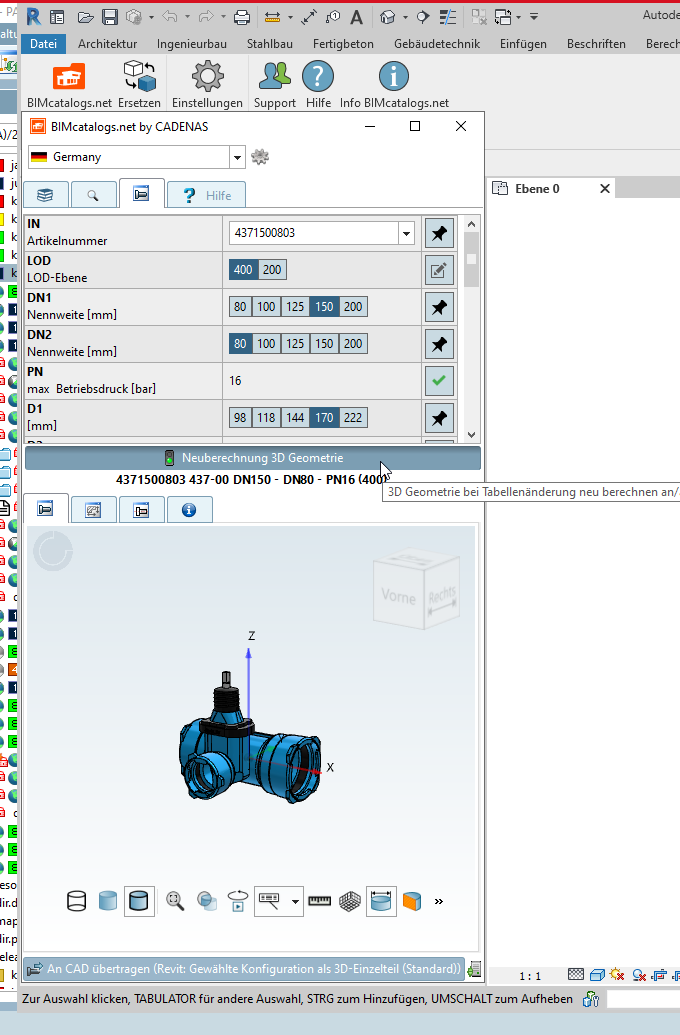This screenshot has width=680, height=1035.
Task: Switch to Einfügen ribbon tab
Action: 524,44
